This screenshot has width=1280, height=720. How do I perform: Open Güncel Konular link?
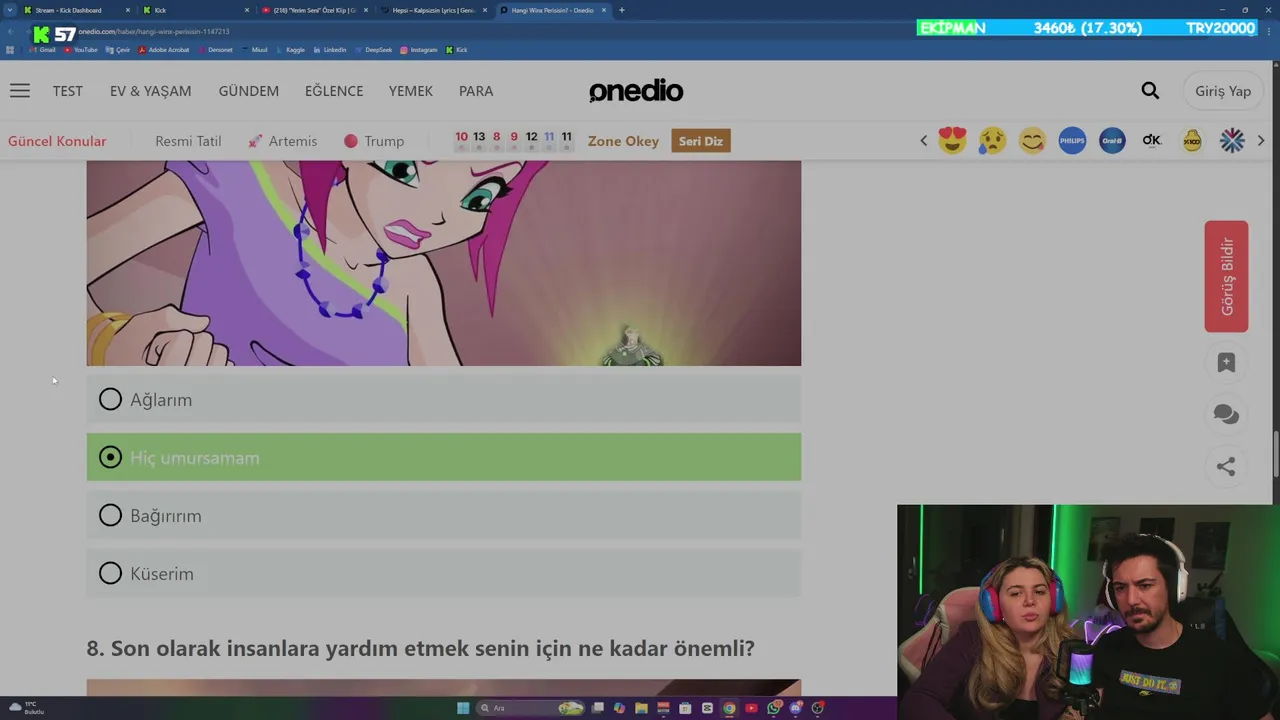tap(57, 141)
